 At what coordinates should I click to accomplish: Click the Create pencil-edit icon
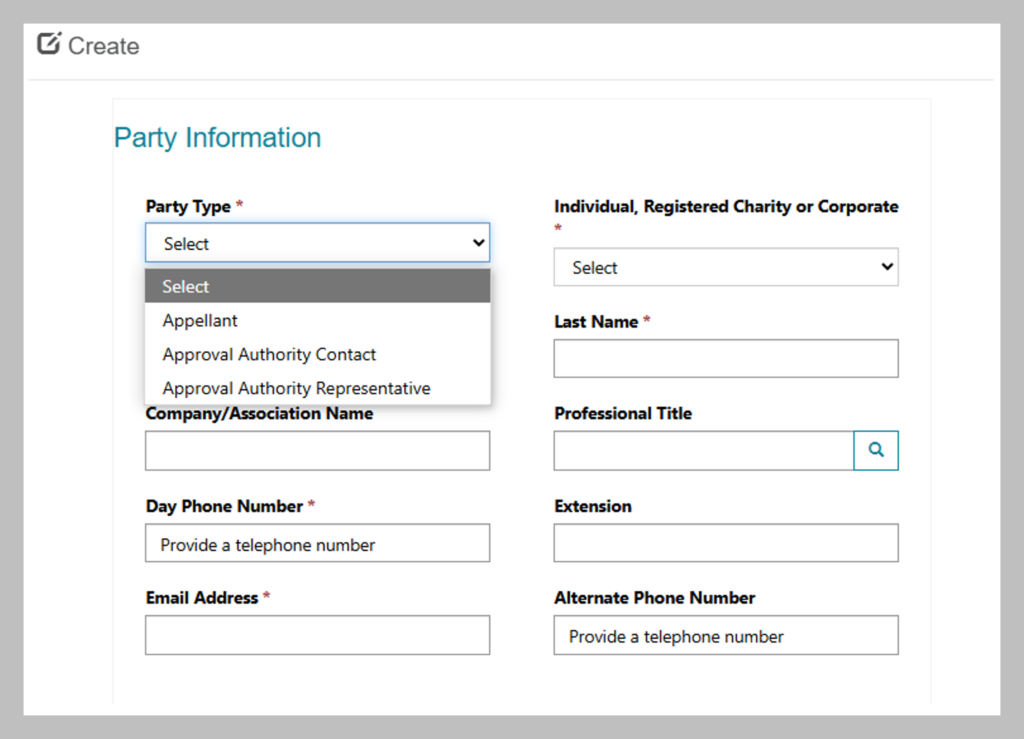pyautogui.click(x=49, y=44)
